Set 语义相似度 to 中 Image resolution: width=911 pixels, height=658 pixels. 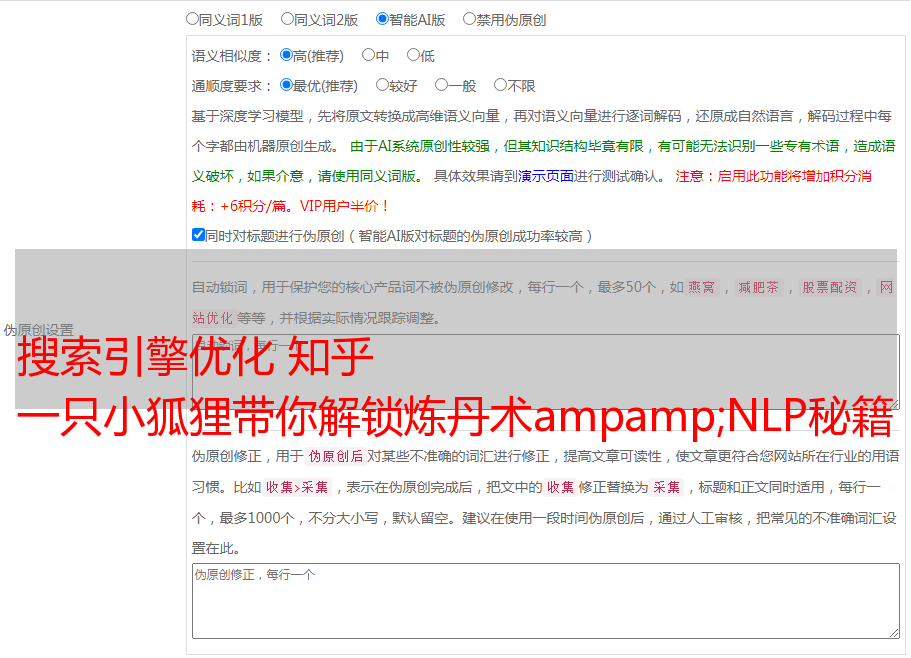pyautogui.click(x=368, y=55)
